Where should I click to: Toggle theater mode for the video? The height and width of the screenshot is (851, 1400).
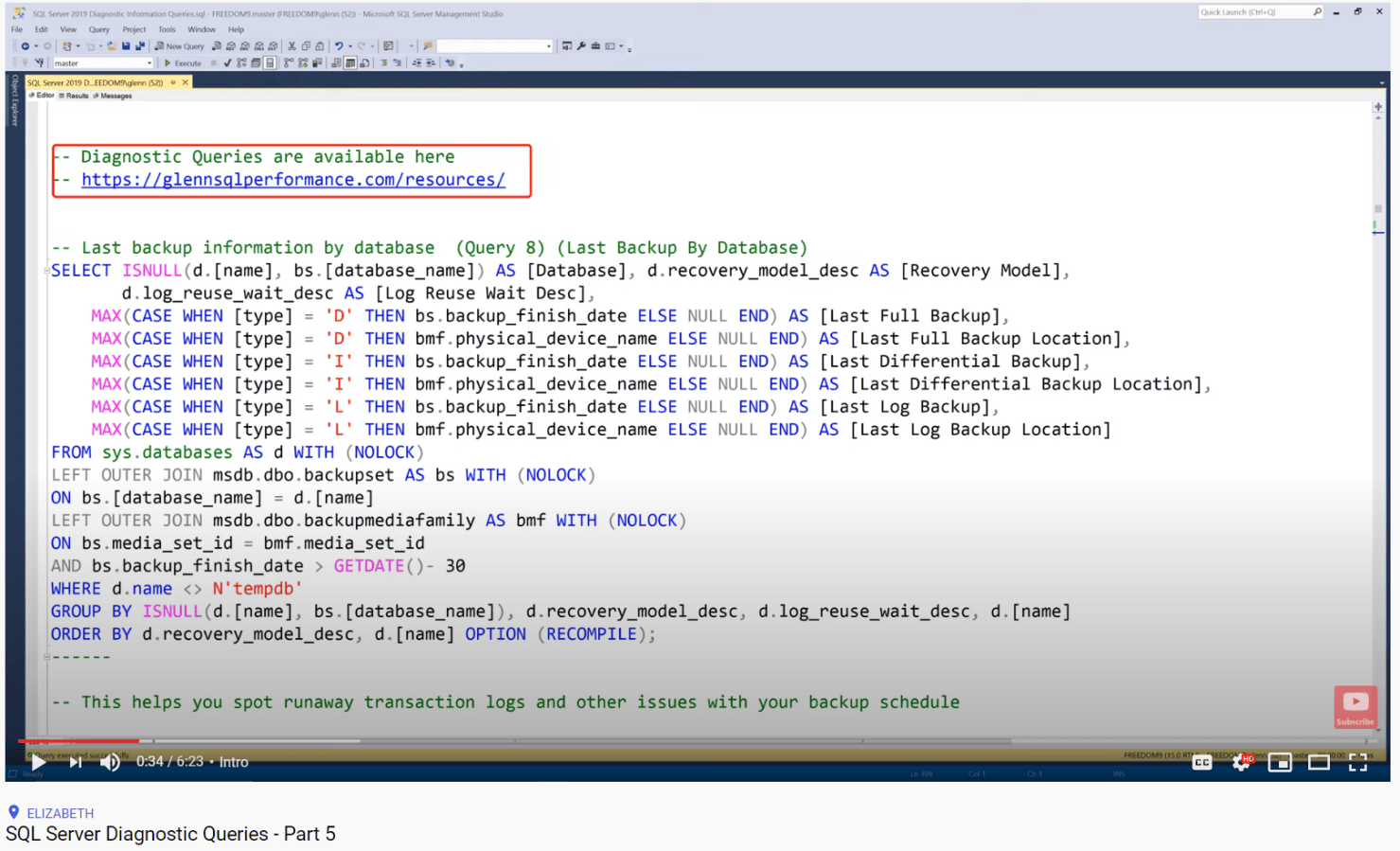1319,762
